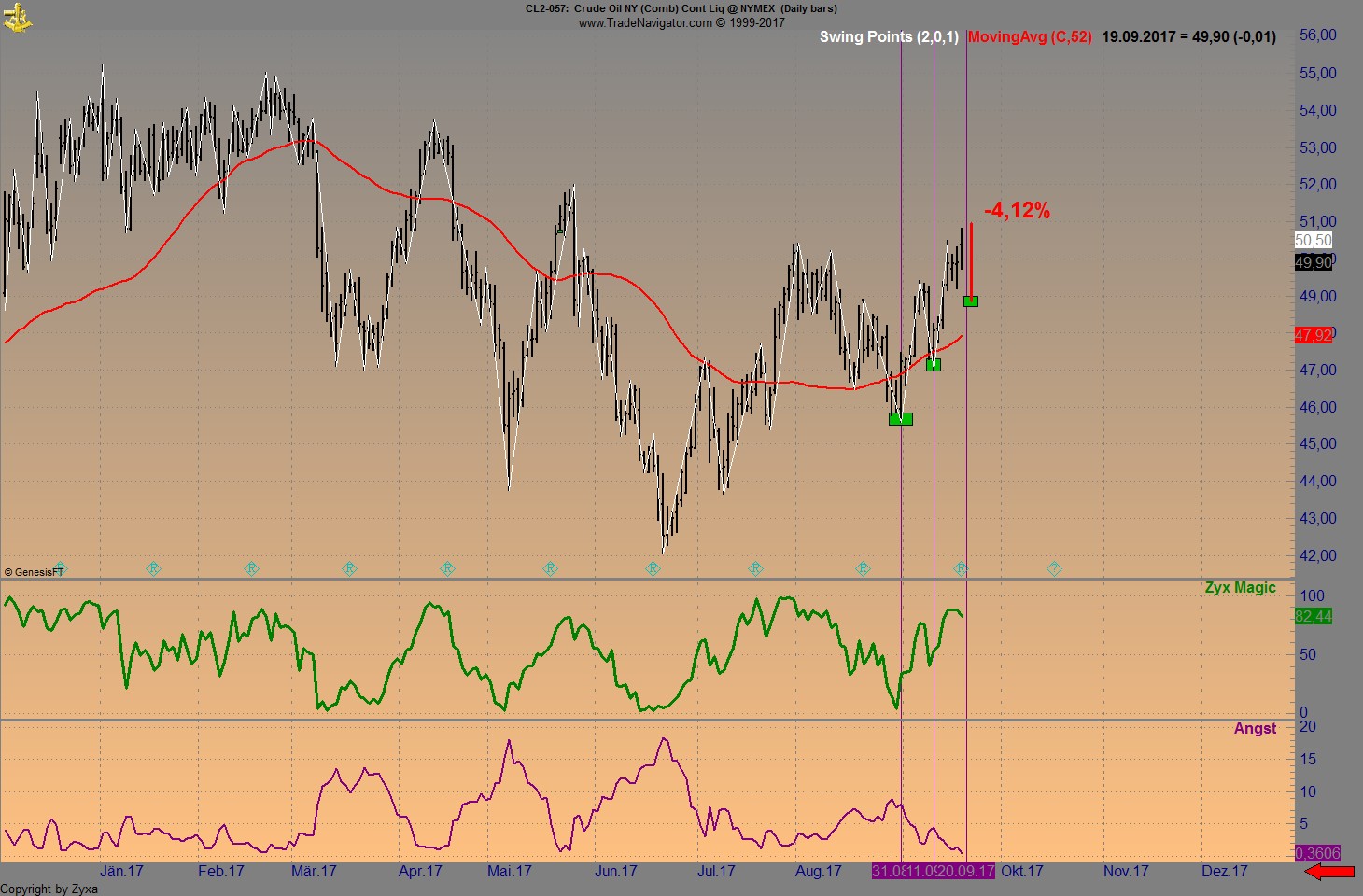
Task: Expand the Zyx Magic indicator panel label
Action: point(1240,587)
